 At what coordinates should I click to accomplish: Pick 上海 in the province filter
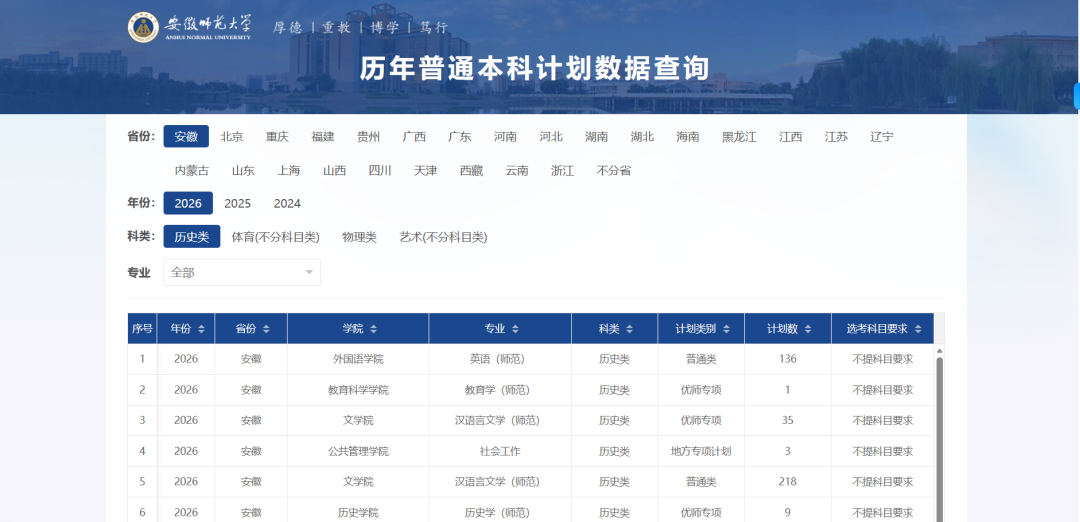coord(289,170)
